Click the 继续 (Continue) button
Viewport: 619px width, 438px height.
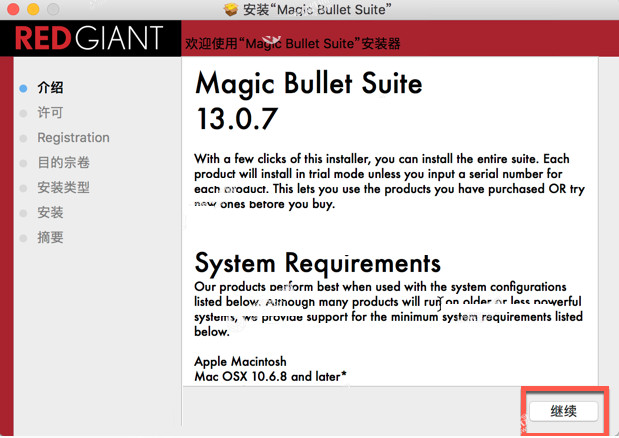tap(563, 411)
